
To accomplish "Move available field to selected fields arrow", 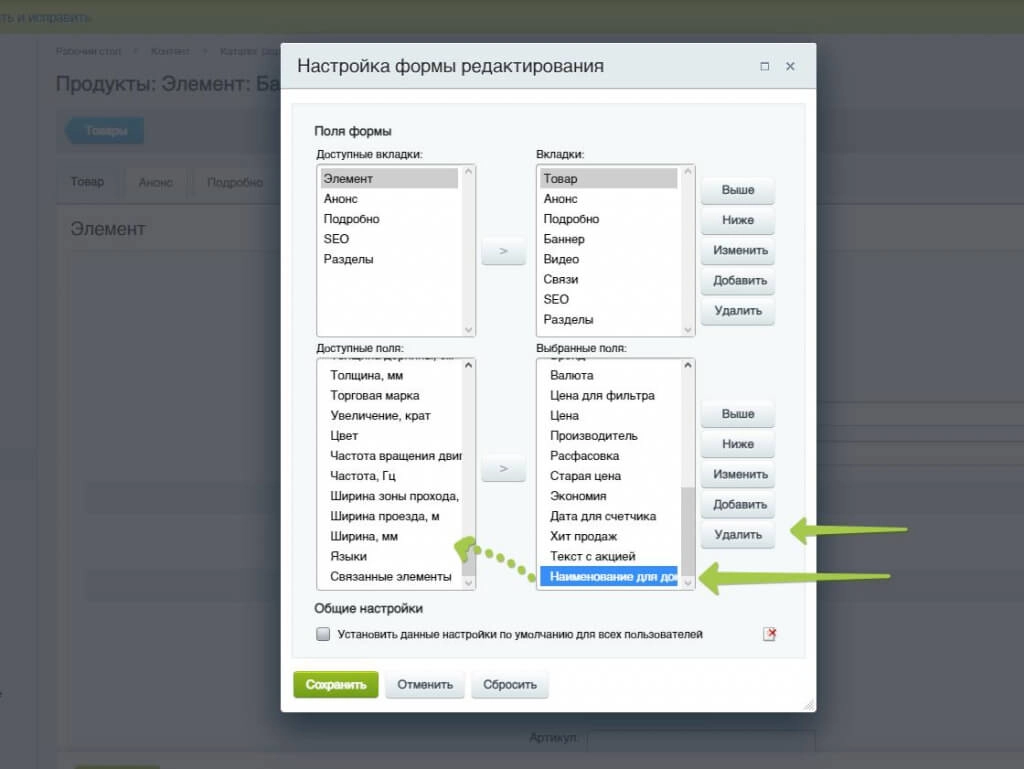I will pyautogui.click(x=504, y=469).
